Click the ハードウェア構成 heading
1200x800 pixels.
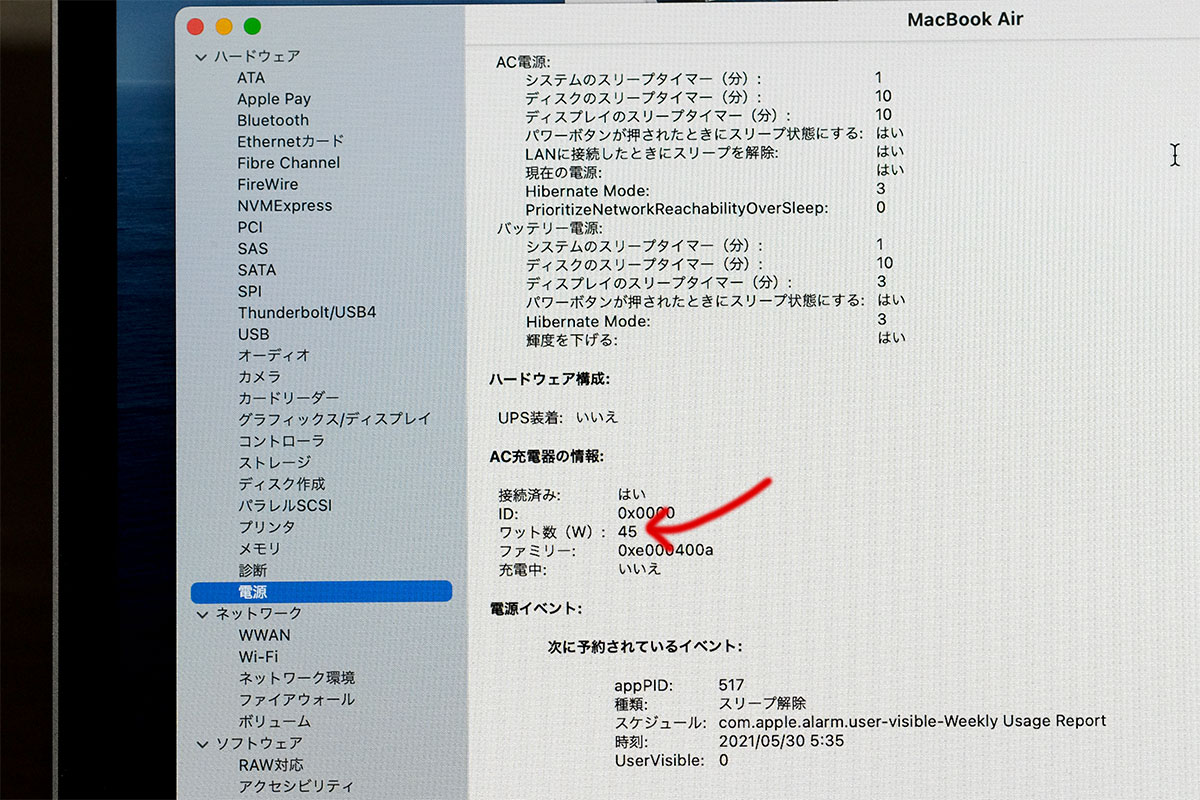click(x=549, y=379)
